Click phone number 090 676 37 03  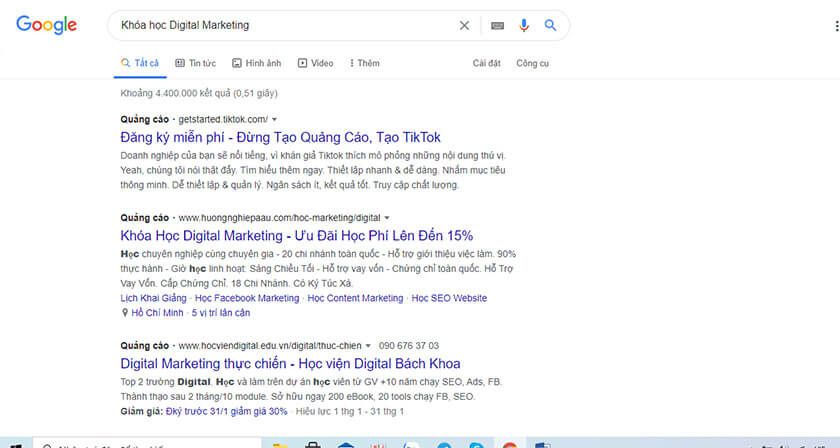coord(409,346)
